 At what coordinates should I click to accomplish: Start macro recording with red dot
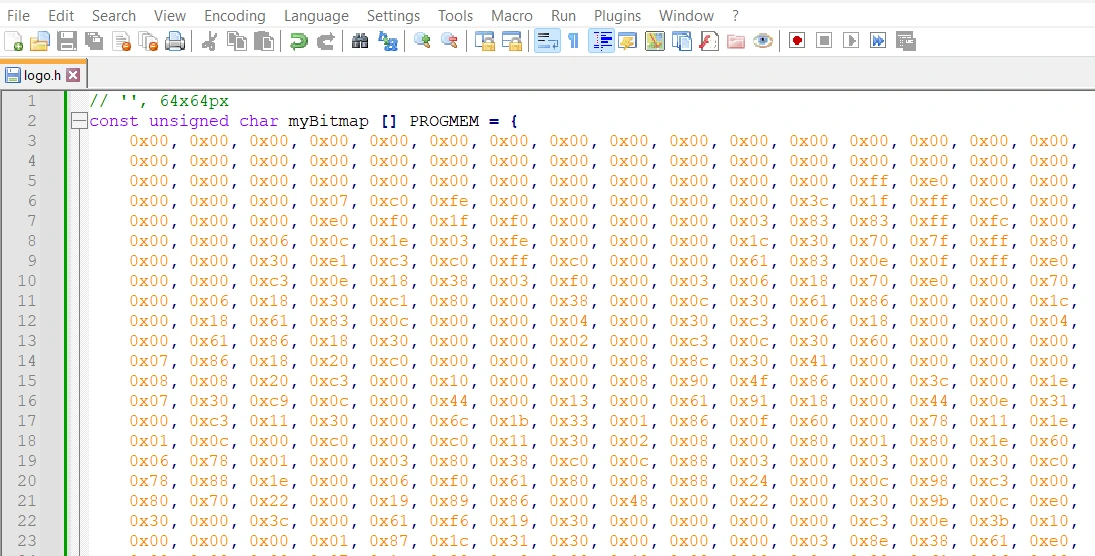click(x=797, y=41)
